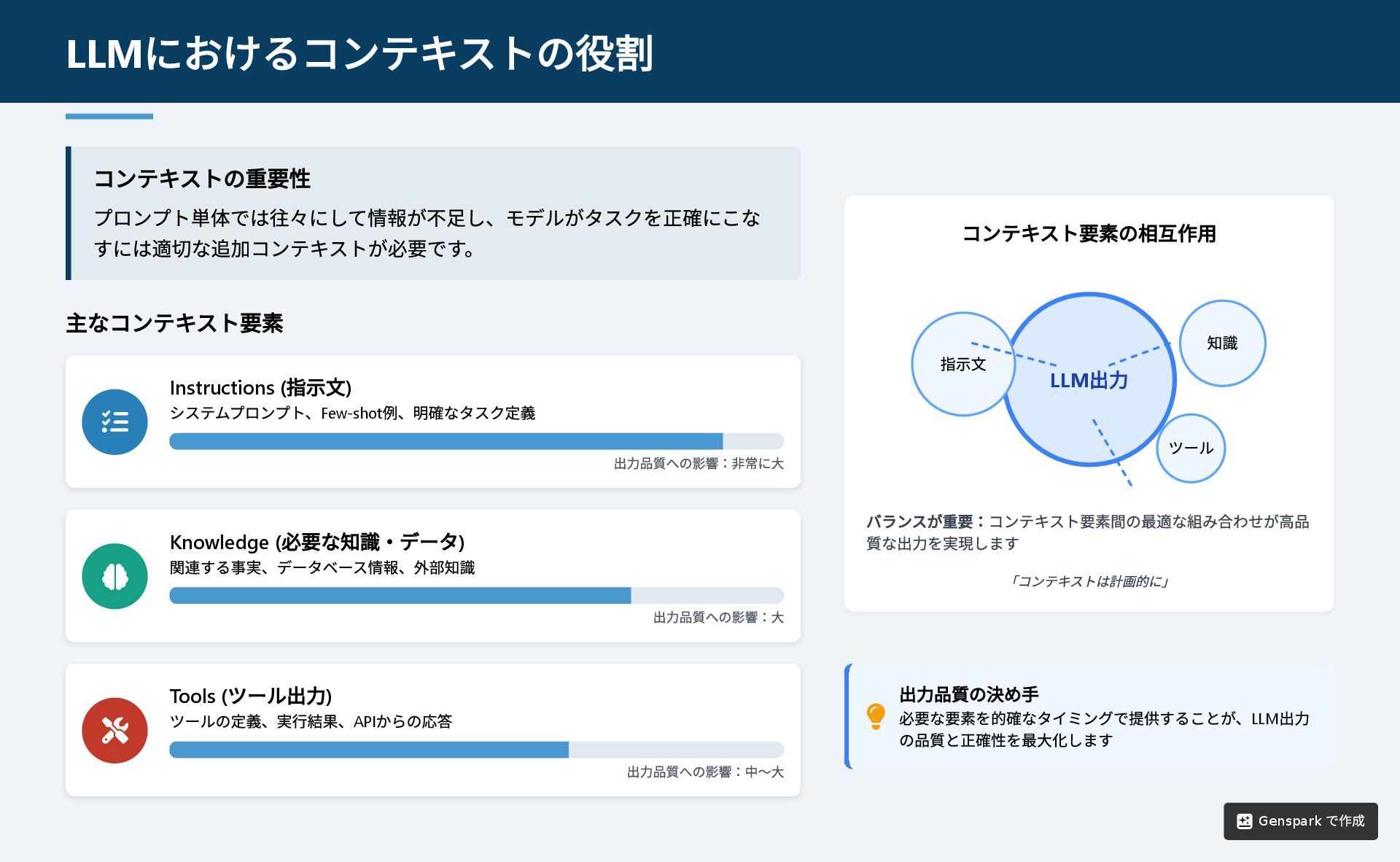Click the Instructions checklist icon
1400x862 pixels.
click(114, 422)
